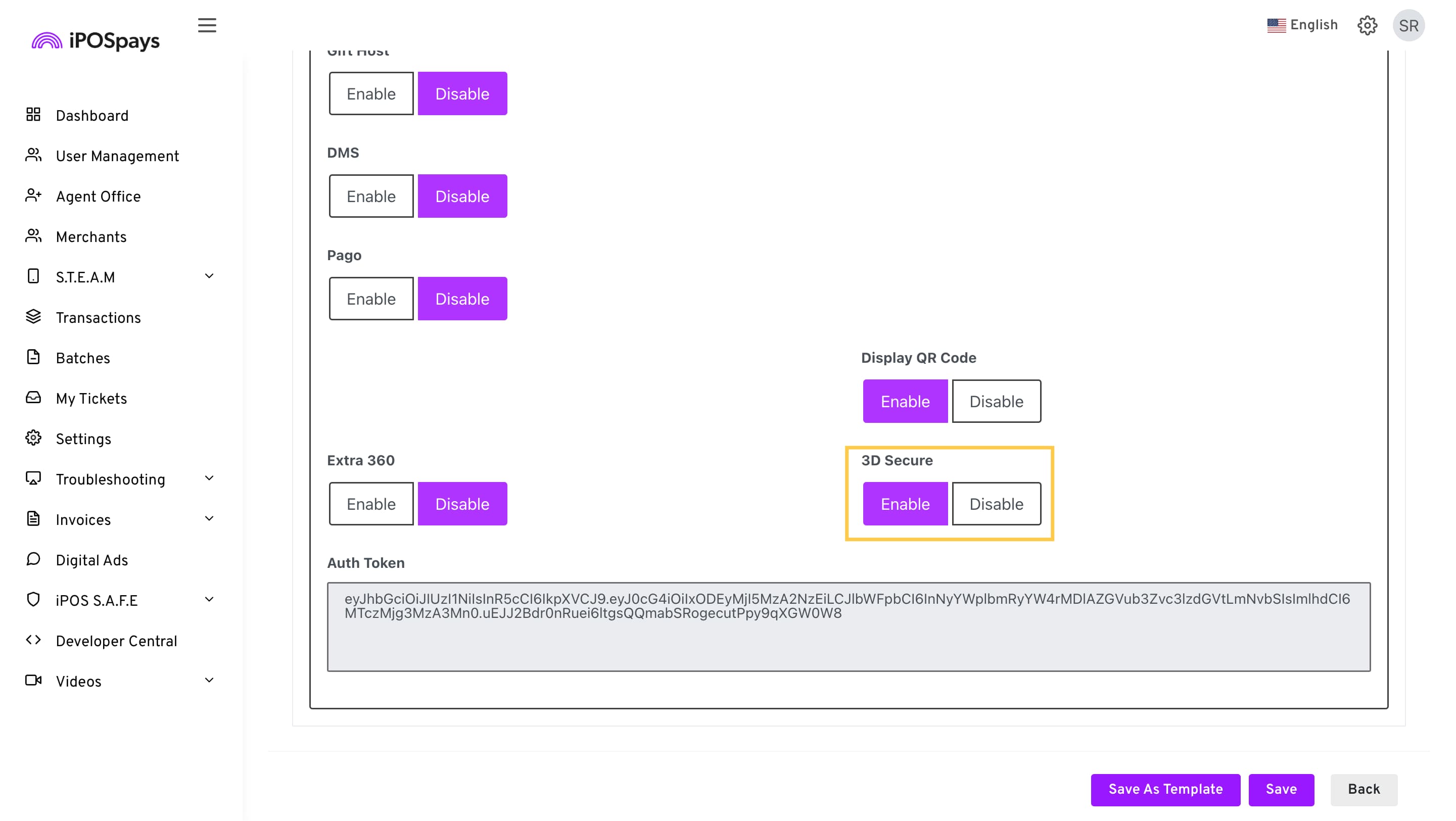
Task: Click the Invoices document icon
Action: pyautogui.click(x=33, y=519)
